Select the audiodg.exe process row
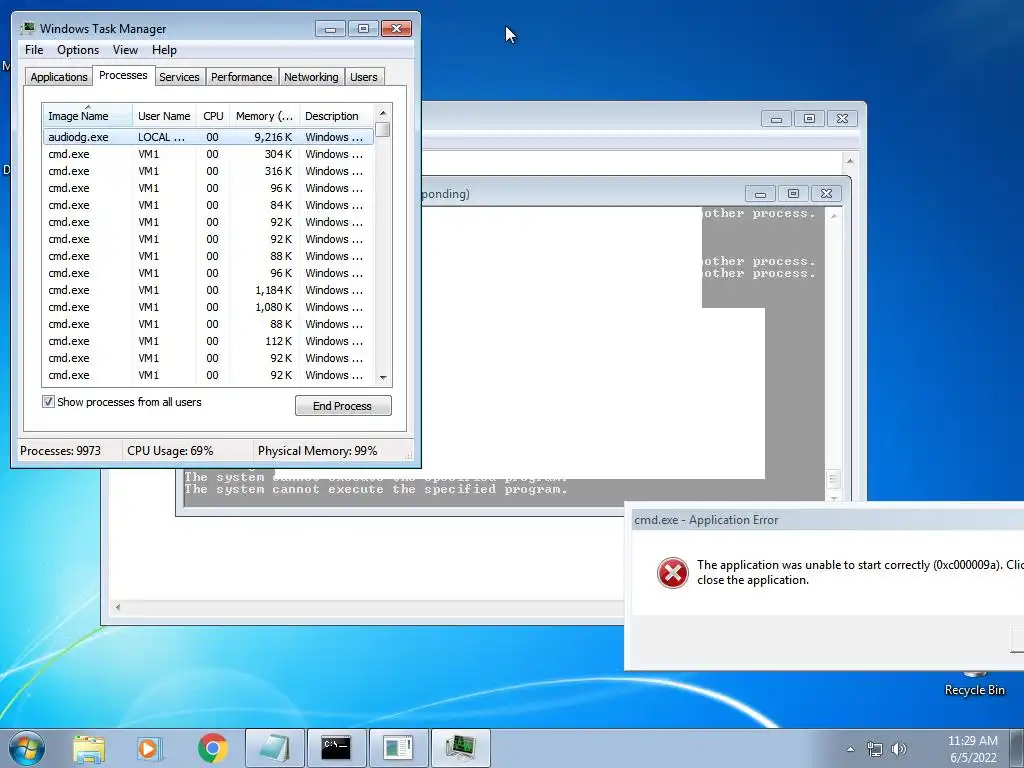The height and width of the screenshot is (768, 1024). pos(208,137)
